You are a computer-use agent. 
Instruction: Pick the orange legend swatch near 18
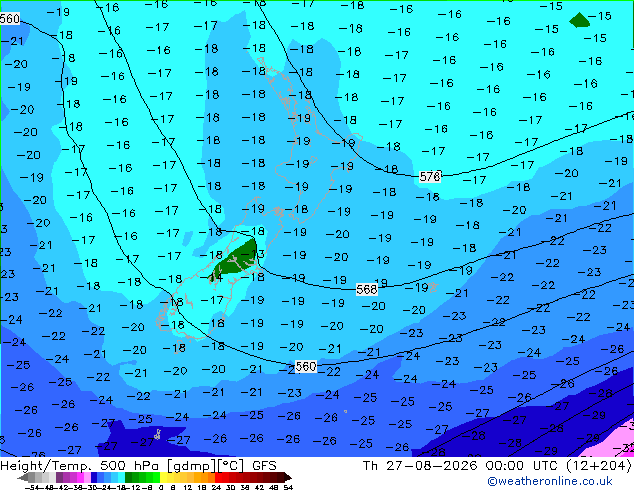[x=205, y=478]
